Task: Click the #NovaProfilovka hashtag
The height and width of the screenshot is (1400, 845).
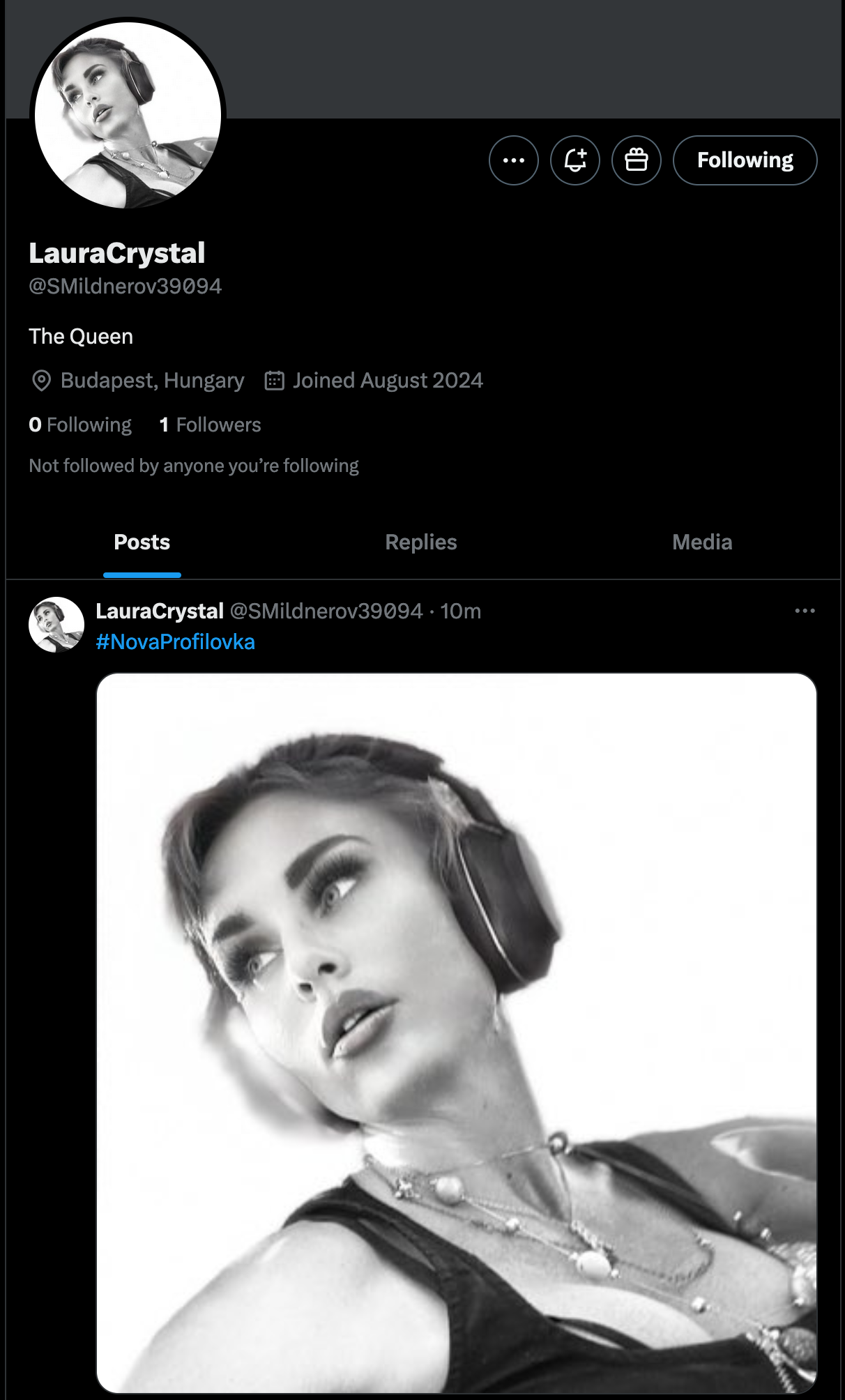Action: tap(176, 641)
